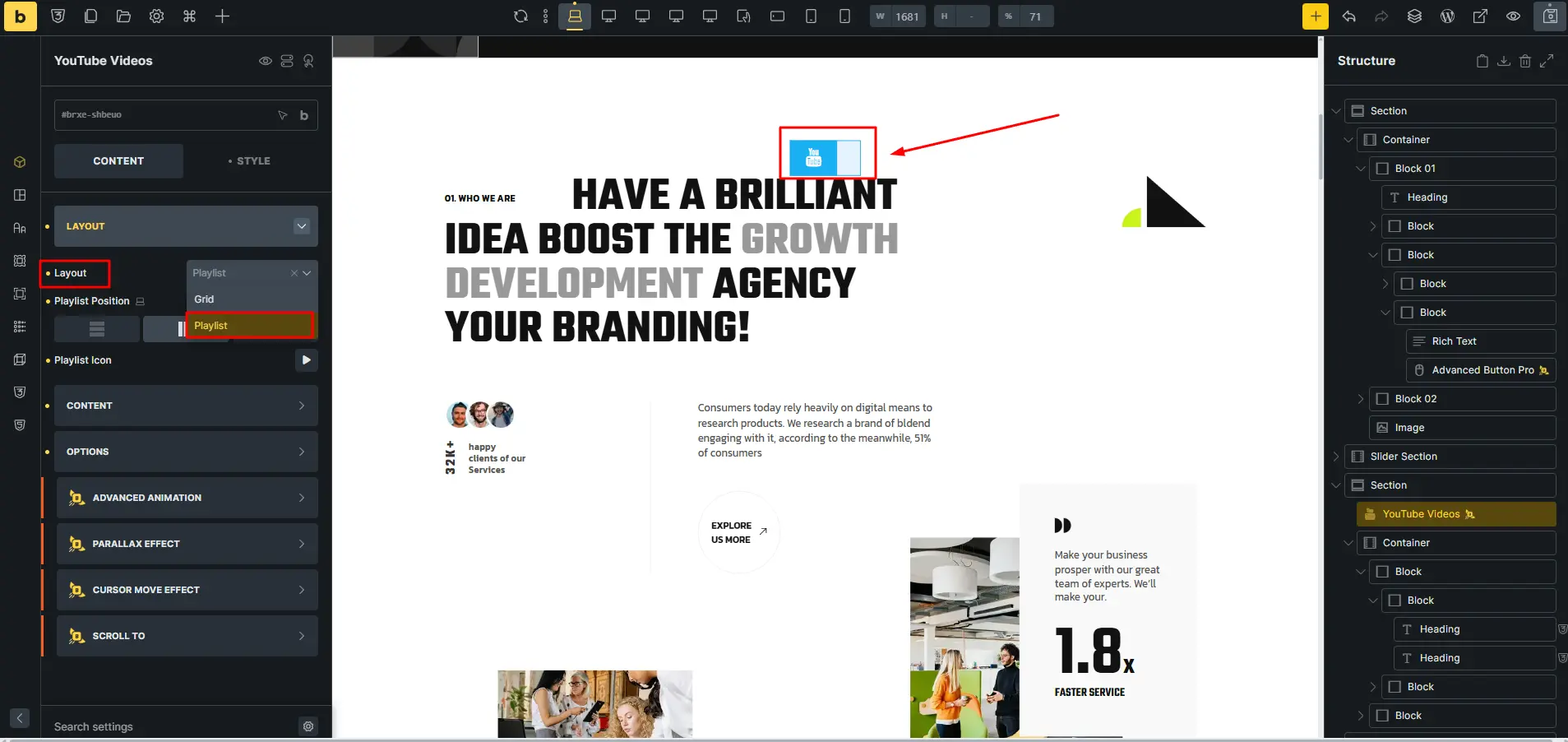Open page in new tab icon
This screenshot has width=1568, height=742.
[1480, 16]
